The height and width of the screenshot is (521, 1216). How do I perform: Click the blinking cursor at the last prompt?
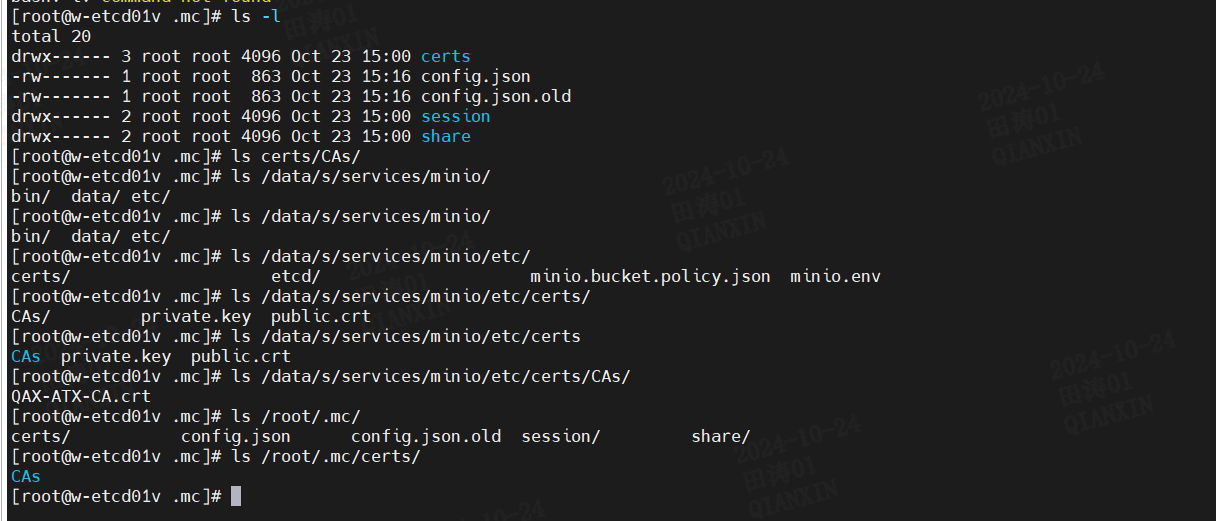pyautogui.click(x=236, y=496)
